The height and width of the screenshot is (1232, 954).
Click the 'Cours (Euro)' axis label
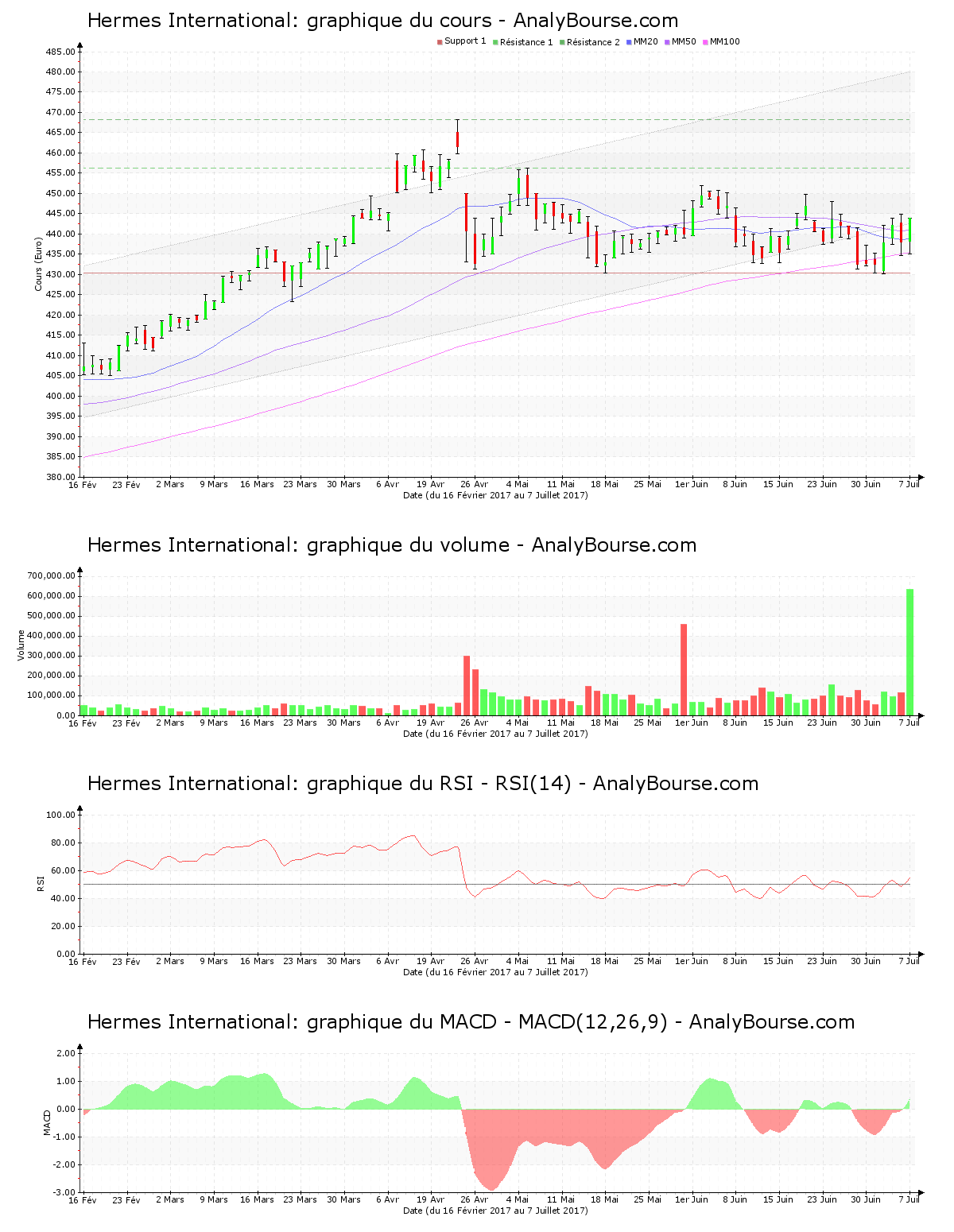(x=38, y=264)
